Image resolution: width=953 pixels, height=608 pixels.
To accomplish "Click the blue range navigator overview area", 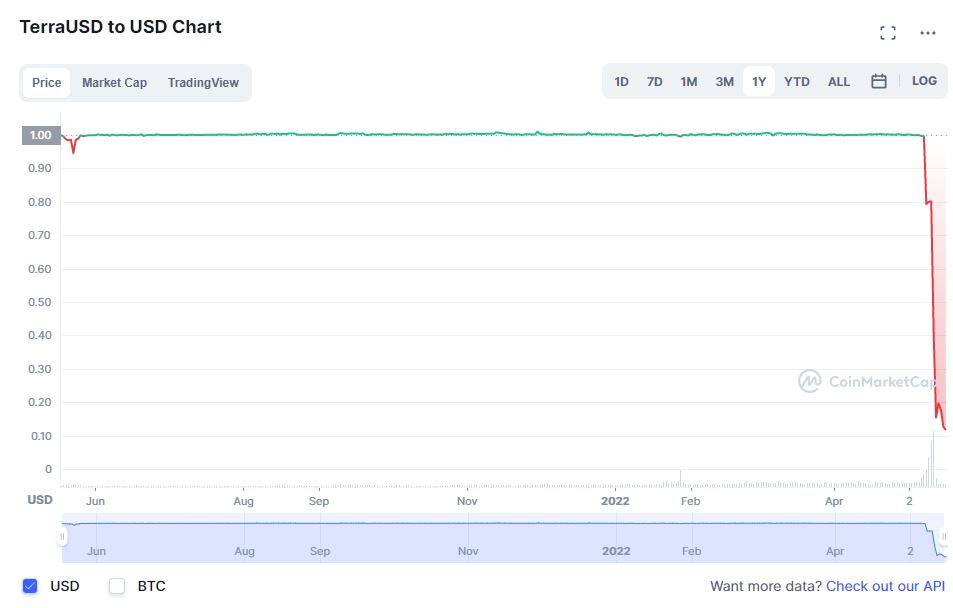I will pos(503,538).
